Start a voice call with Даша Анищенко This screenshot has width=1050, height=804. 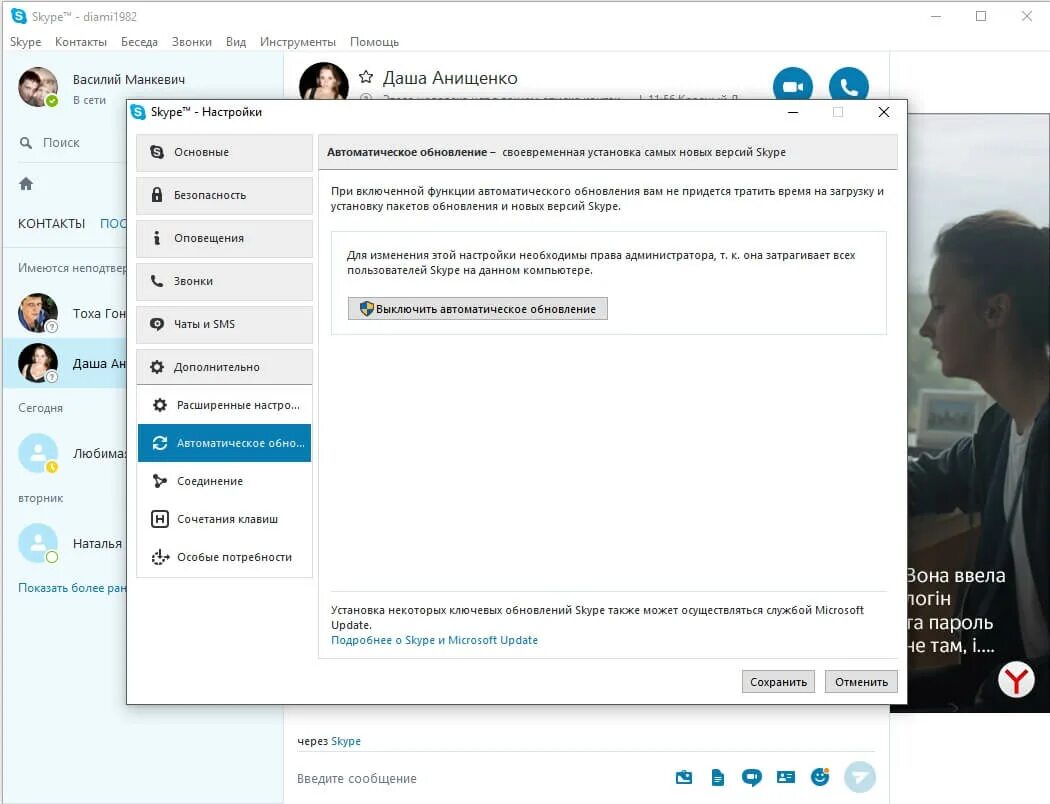pos(848,85)
